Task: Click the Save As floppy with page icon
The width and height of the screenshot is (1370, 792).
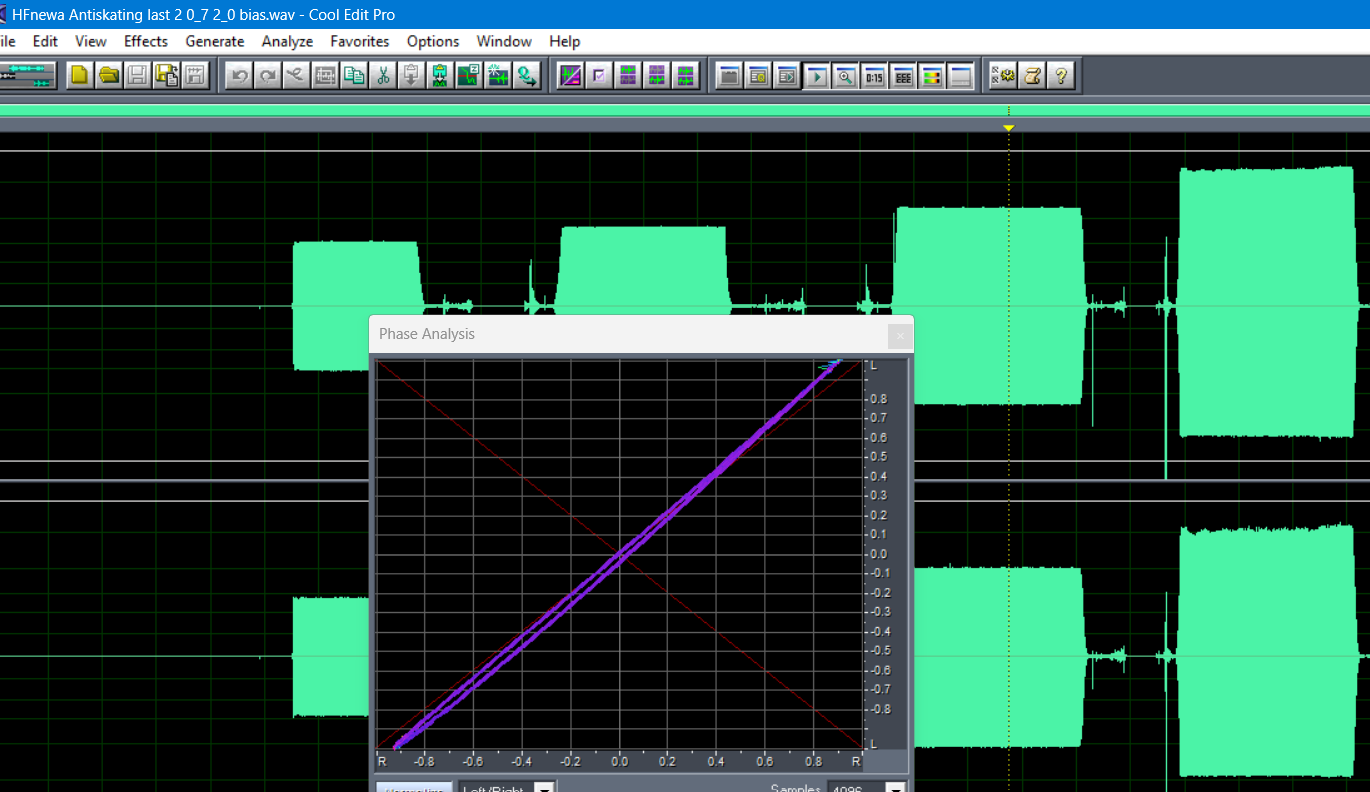Action: click(x=167, y=75)
